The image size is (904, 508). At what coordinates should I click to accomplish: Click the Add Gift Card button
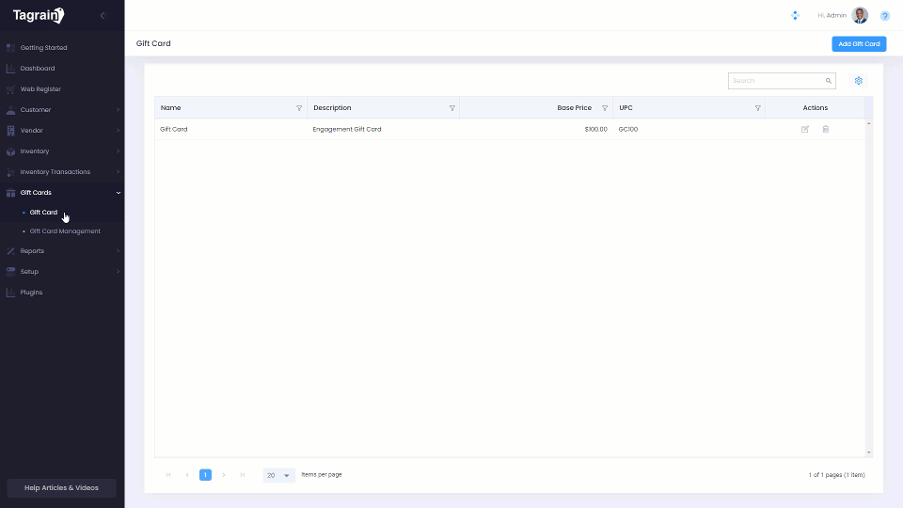pyautogui.click(x=859, y=44)
